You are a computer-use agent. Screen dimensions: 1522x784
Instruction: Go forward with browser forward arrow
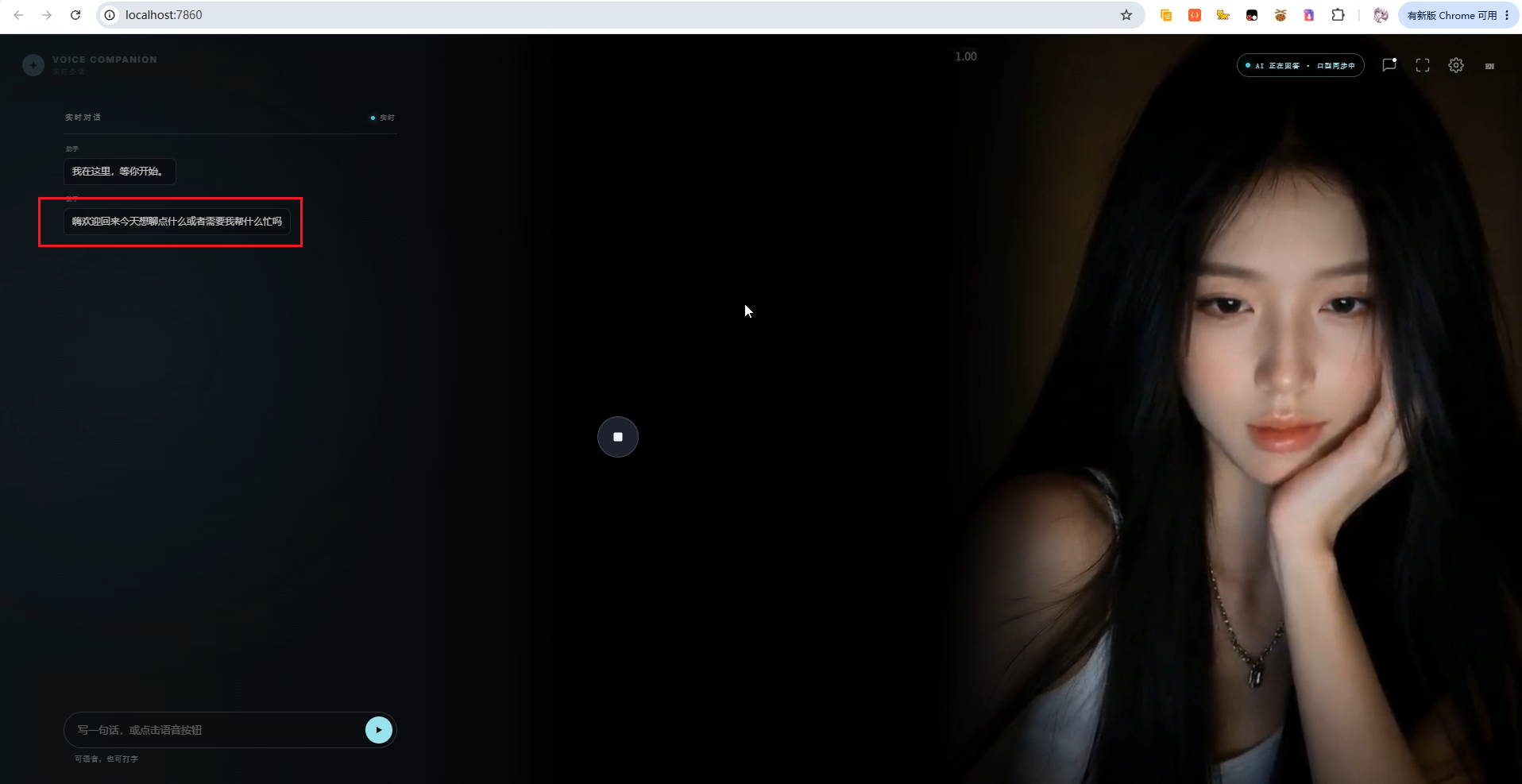point(47,15)
